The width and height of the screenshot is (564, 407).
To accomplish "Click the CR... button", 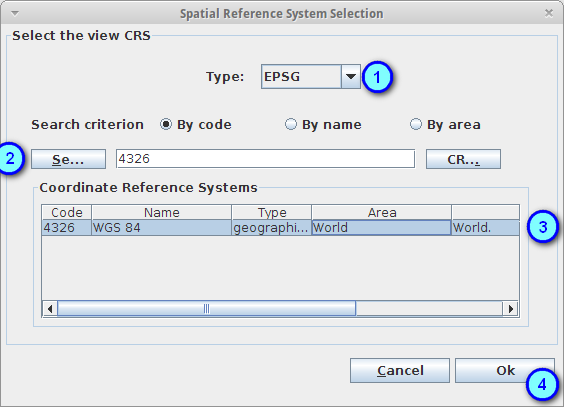I will pos(463,159).
